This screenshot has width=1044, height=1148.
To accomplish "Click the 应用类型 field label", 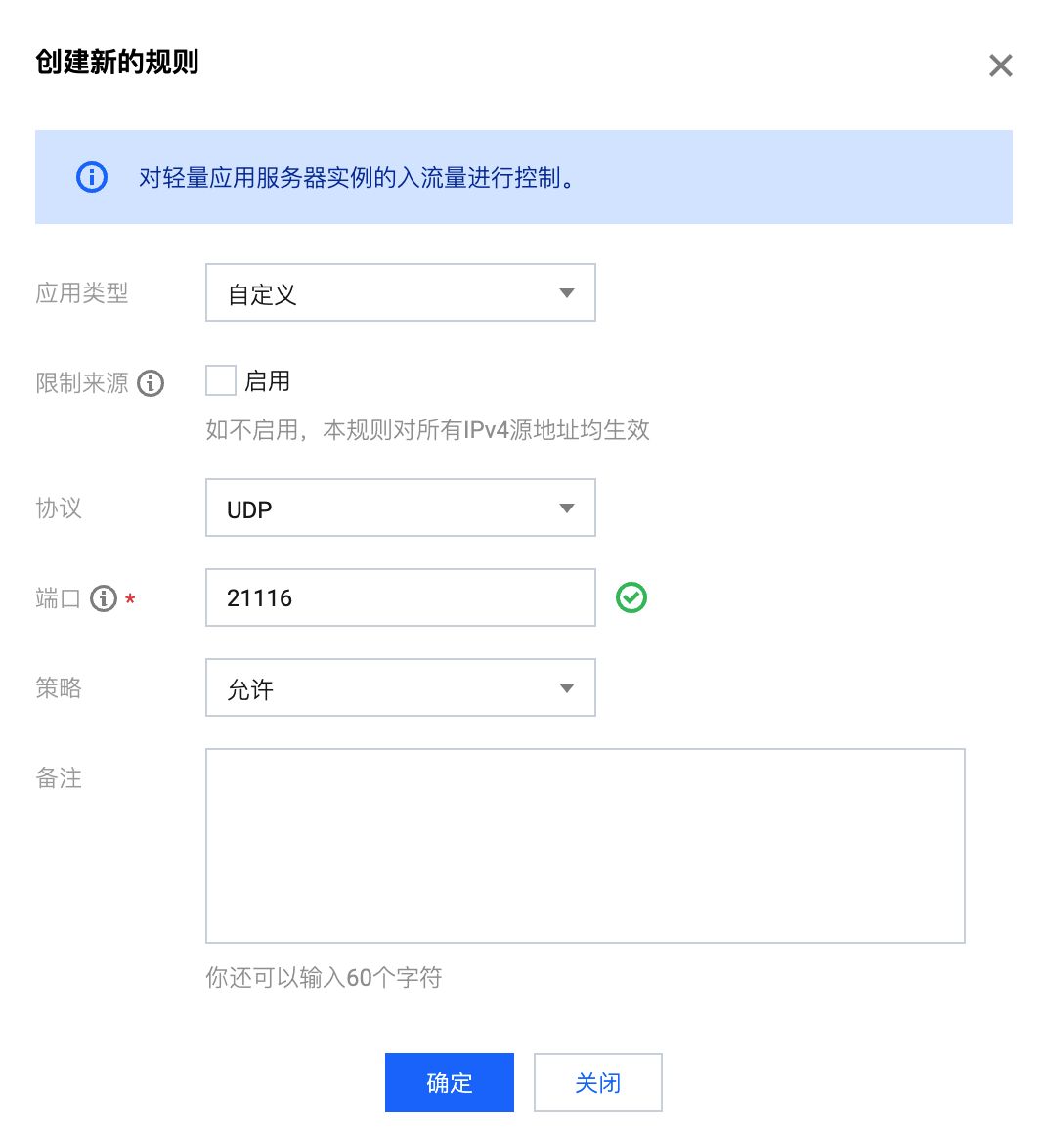I will tap(82, 293).
